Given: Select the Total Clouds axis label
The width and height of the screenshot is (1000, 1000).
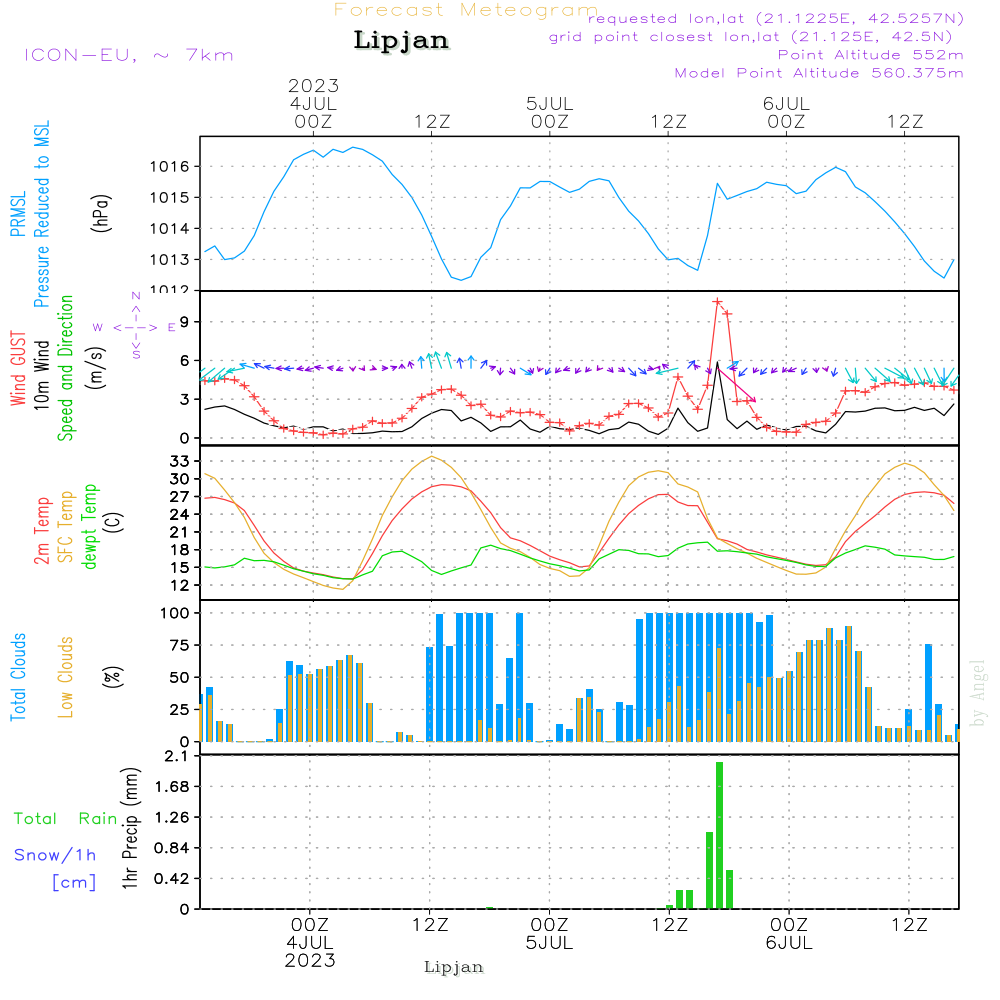Looking at the screenshot, I should [18, 677].
